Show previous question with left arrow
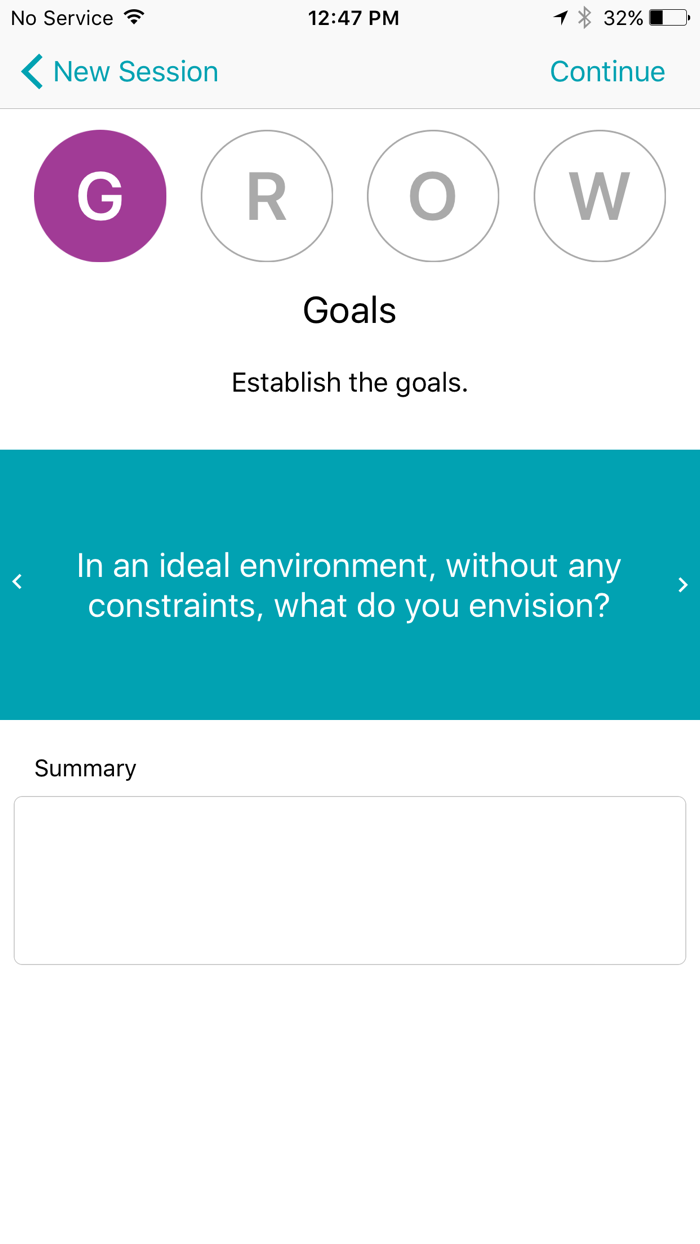Viewport: 700px width, 1244px height. click(17, 583)
